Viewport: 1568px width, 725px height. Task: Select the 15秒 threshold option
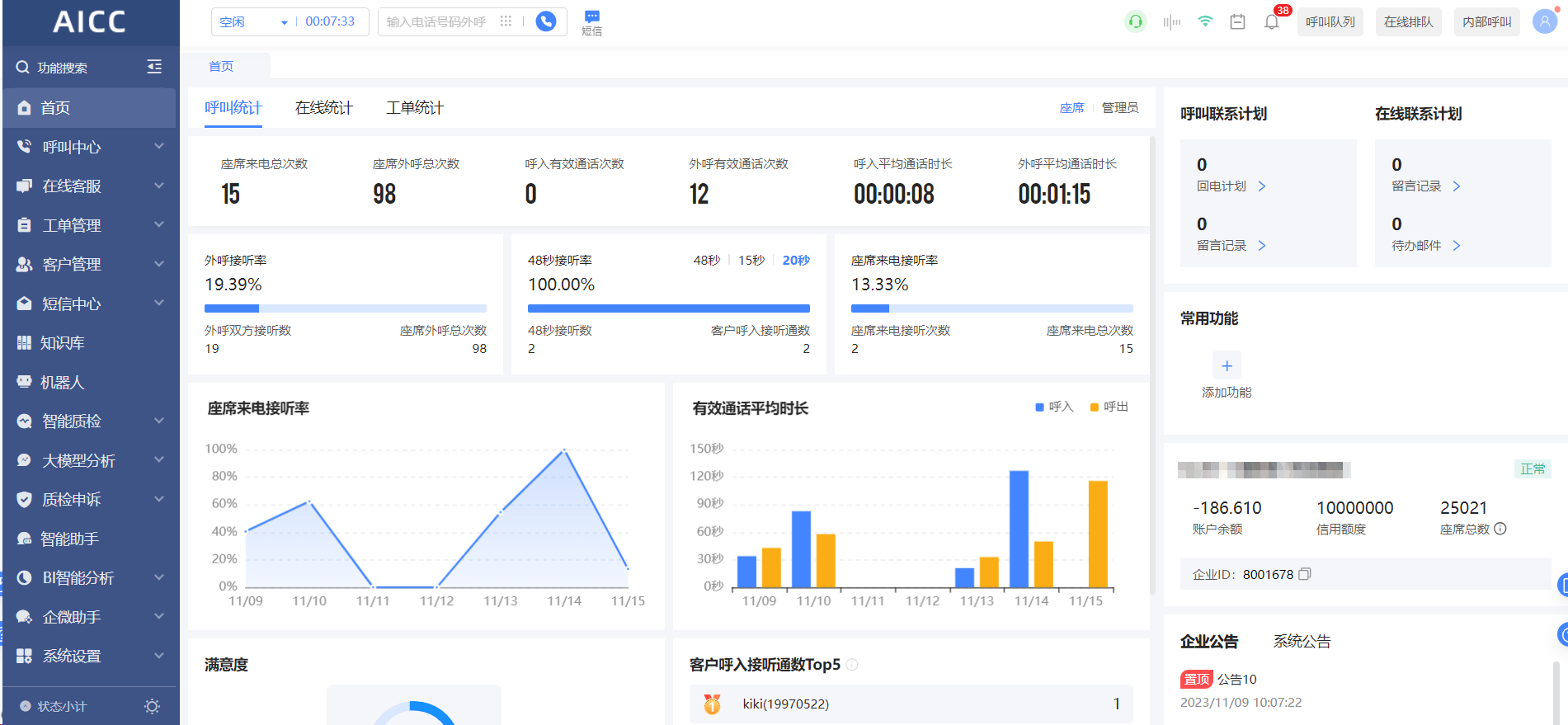(x=751, y=260)
